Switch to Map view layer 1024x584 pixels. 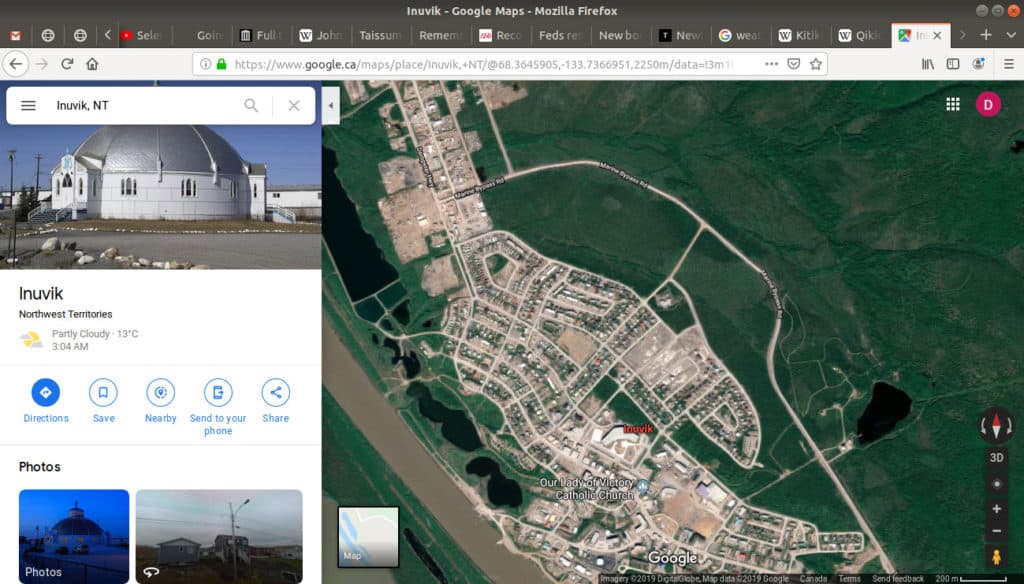coord(368,537)
